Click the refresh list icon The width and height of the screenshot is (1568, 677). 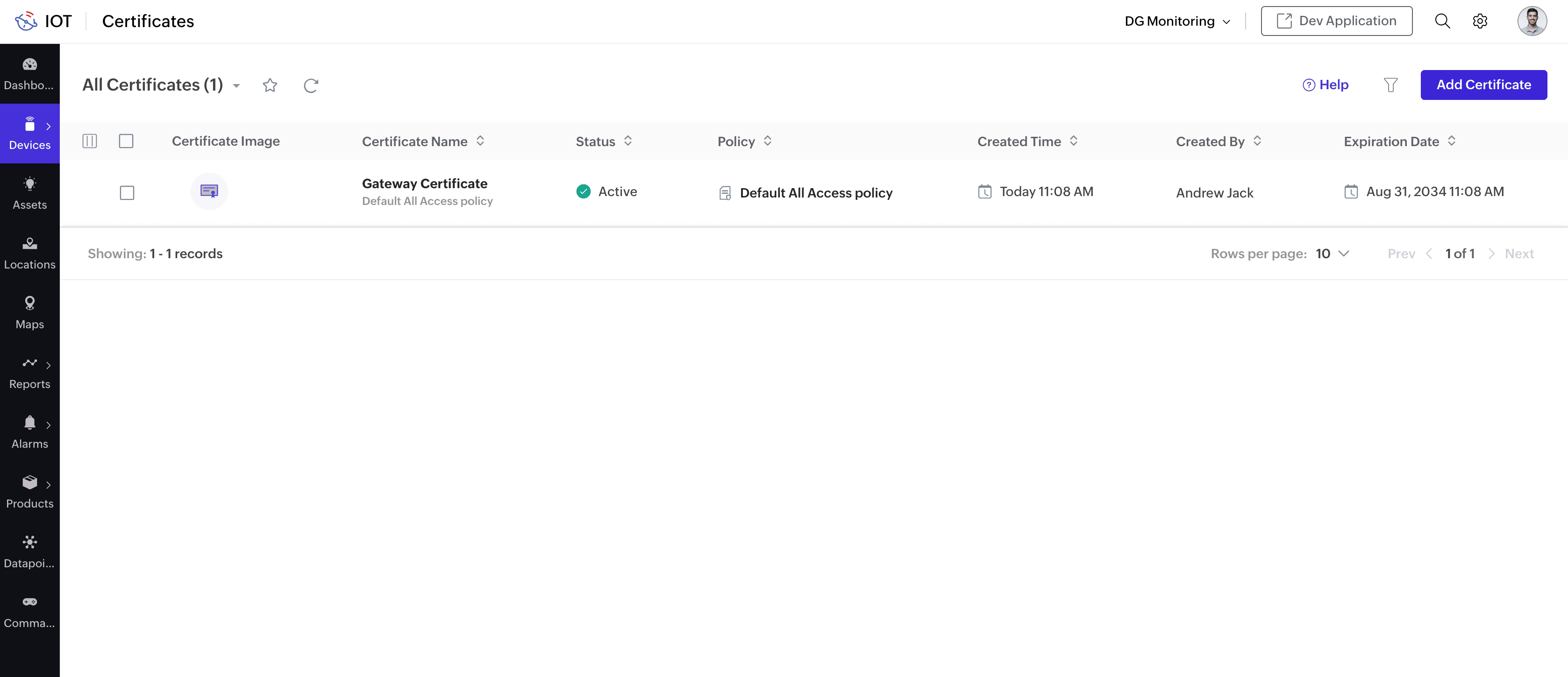point(311,85)
